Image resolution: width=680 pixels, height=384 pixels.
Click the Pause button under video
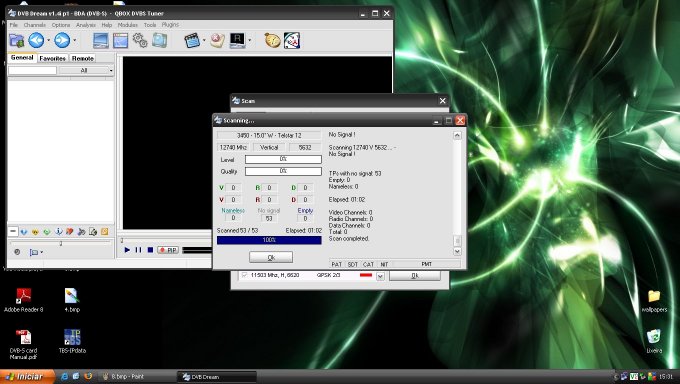click(x=138, y=250)
